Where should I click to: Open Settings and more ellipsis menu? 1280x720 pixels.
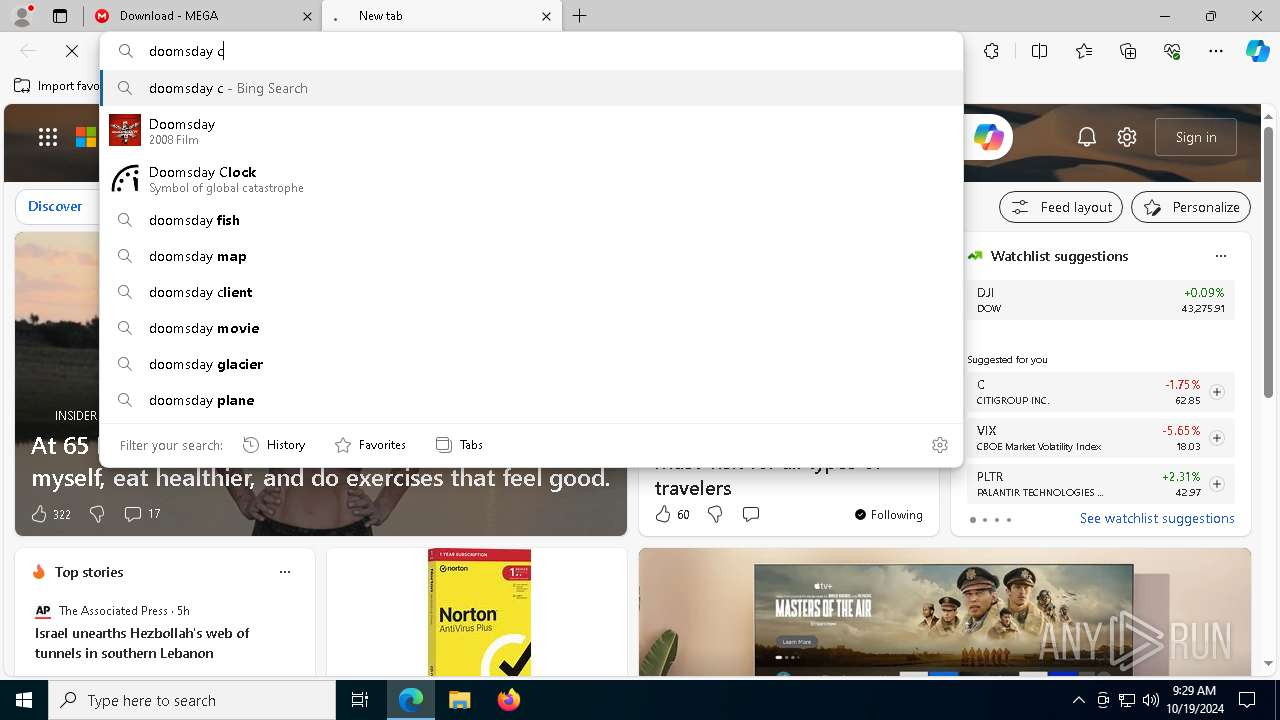point(1216,51)
